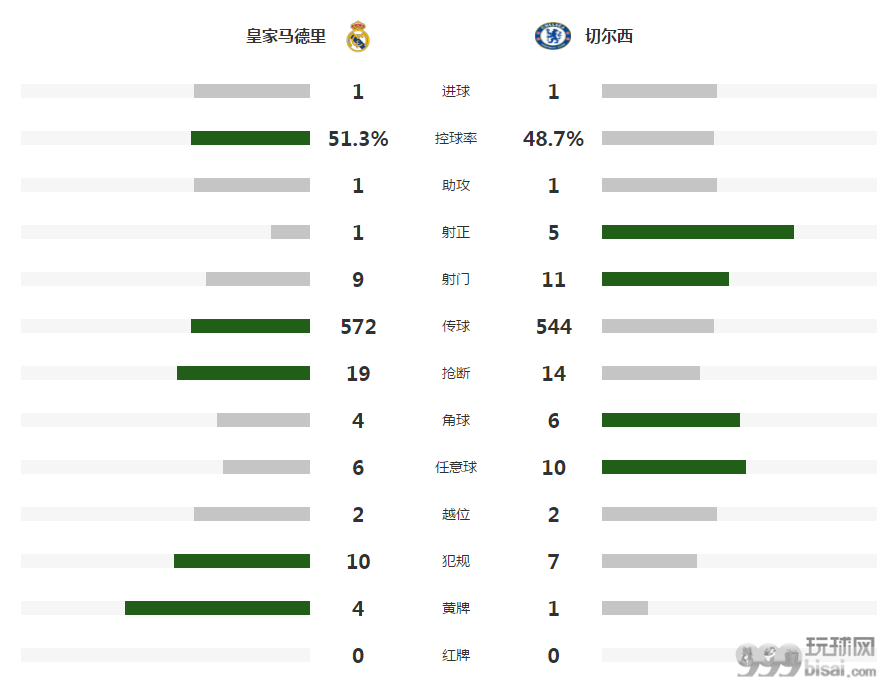Select the 进球 stat label
Screen dimensions: 877x678
456,91
